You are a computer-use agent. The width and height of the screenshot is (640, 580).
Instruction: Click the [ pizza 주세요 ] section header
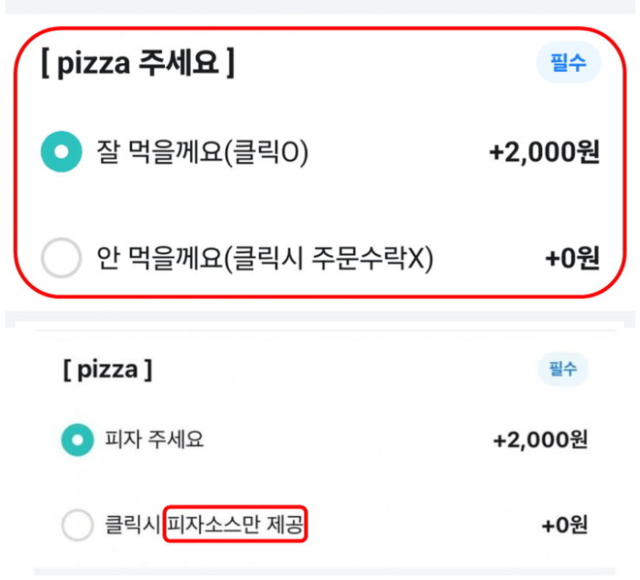138,63
